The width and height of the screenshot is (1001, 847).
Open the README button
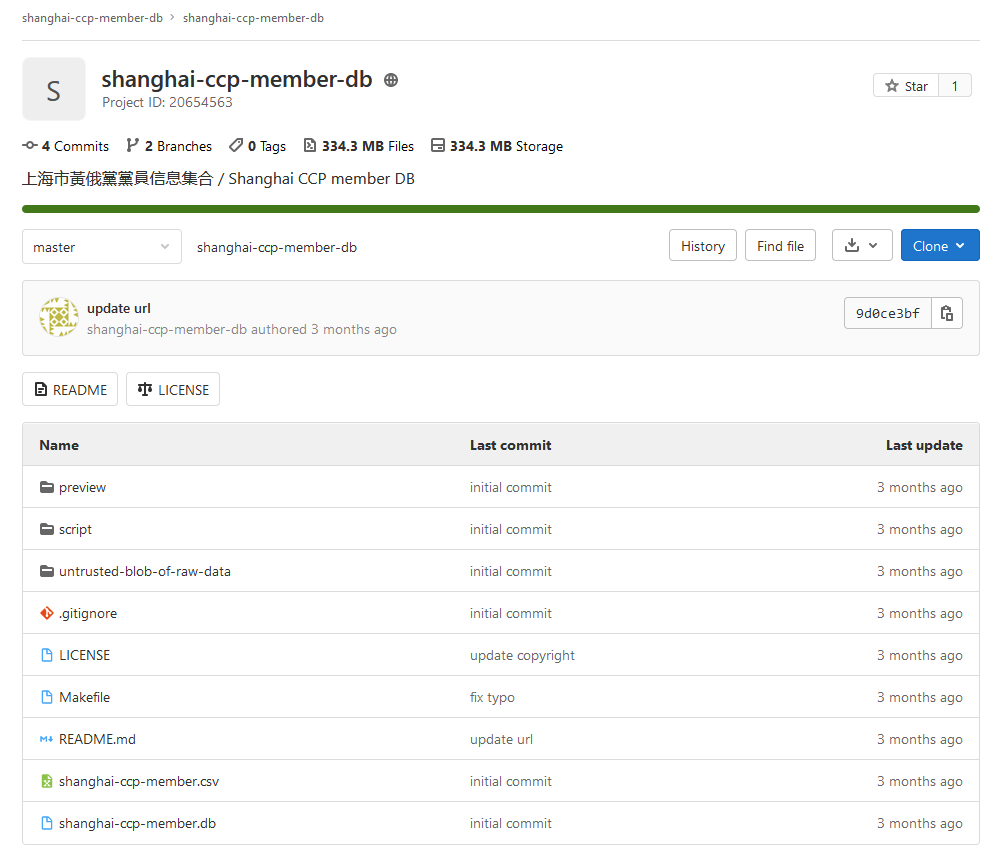point(70,389)
